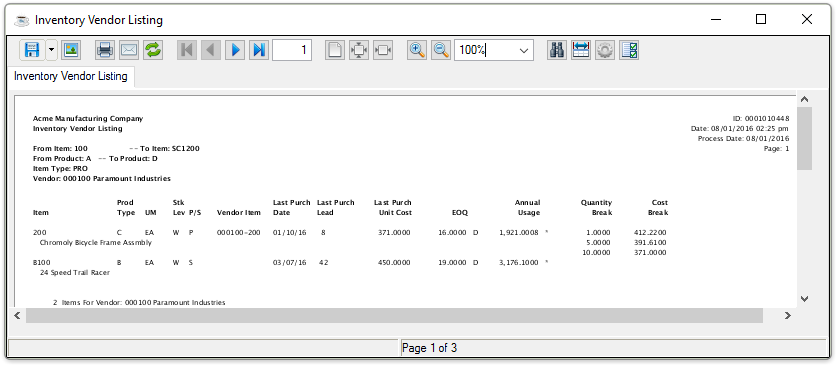Click EOQ value 19.0000
The image size is (840, 368).
[452, 262]
